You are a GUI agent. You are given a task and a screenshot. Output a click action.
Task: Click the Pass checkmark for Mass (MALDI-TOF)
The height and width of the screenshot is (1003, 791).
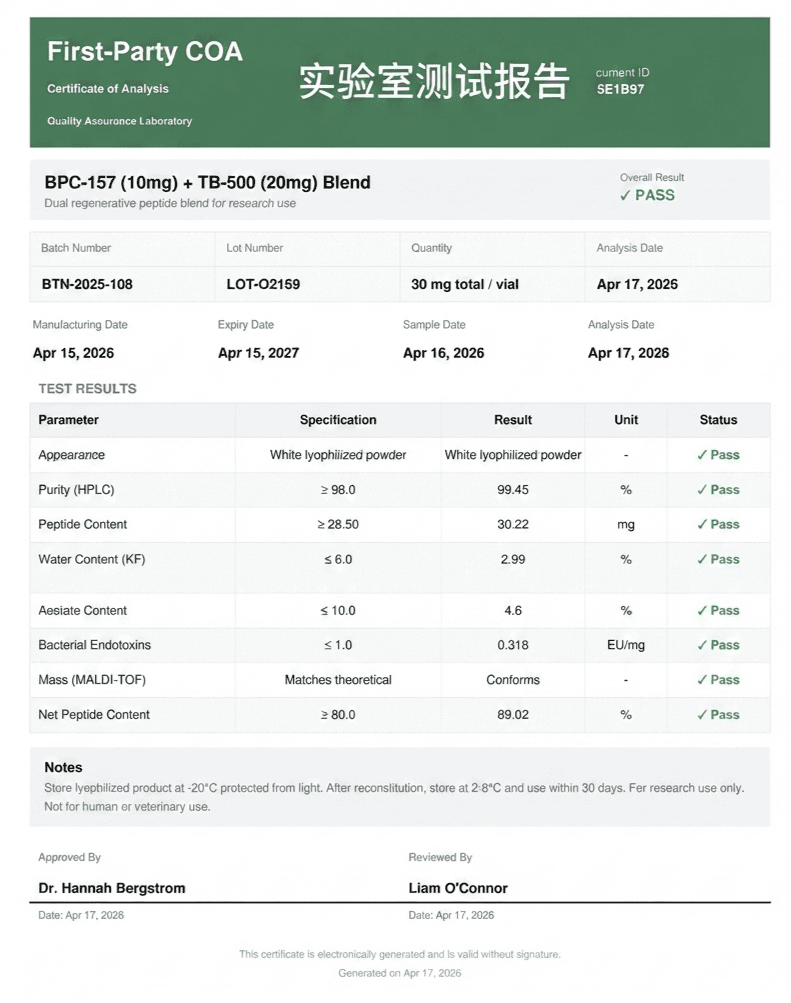pyautogui.click(x=701, y=680)
